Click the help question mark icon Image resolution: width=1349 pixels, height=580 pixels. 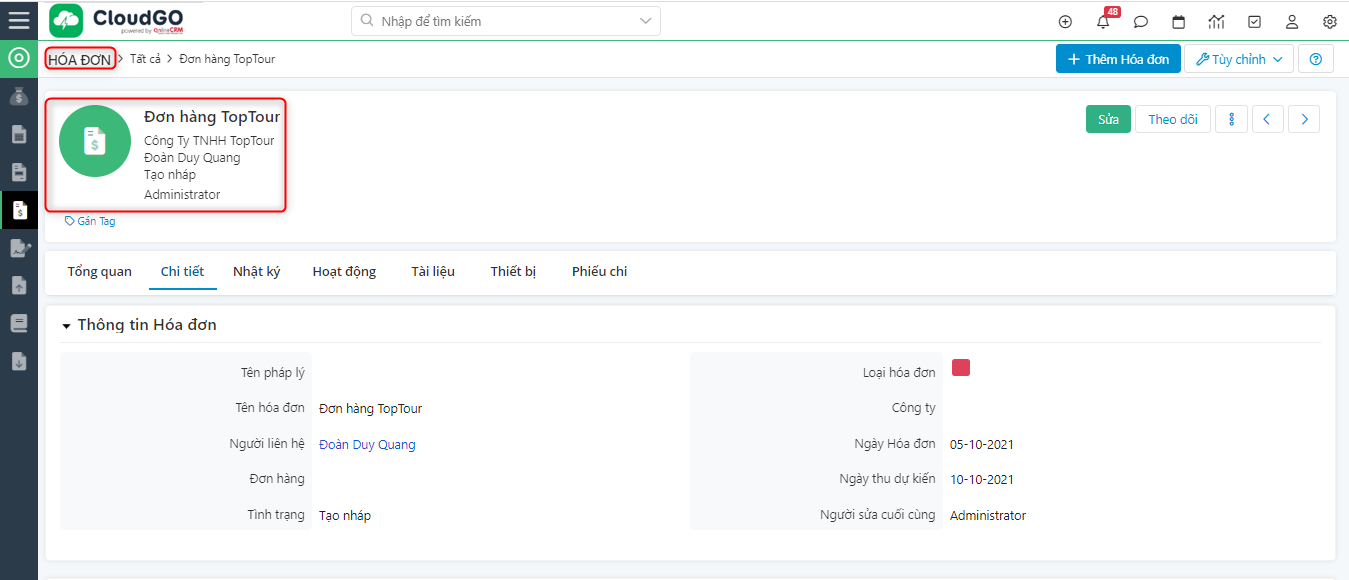coord(1315,59)
